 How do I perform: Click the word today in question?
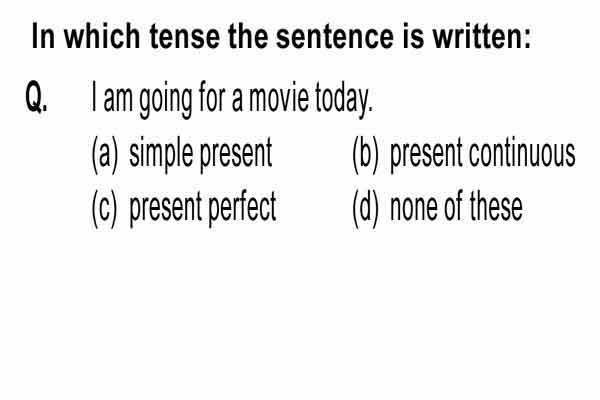click(343, 100)
